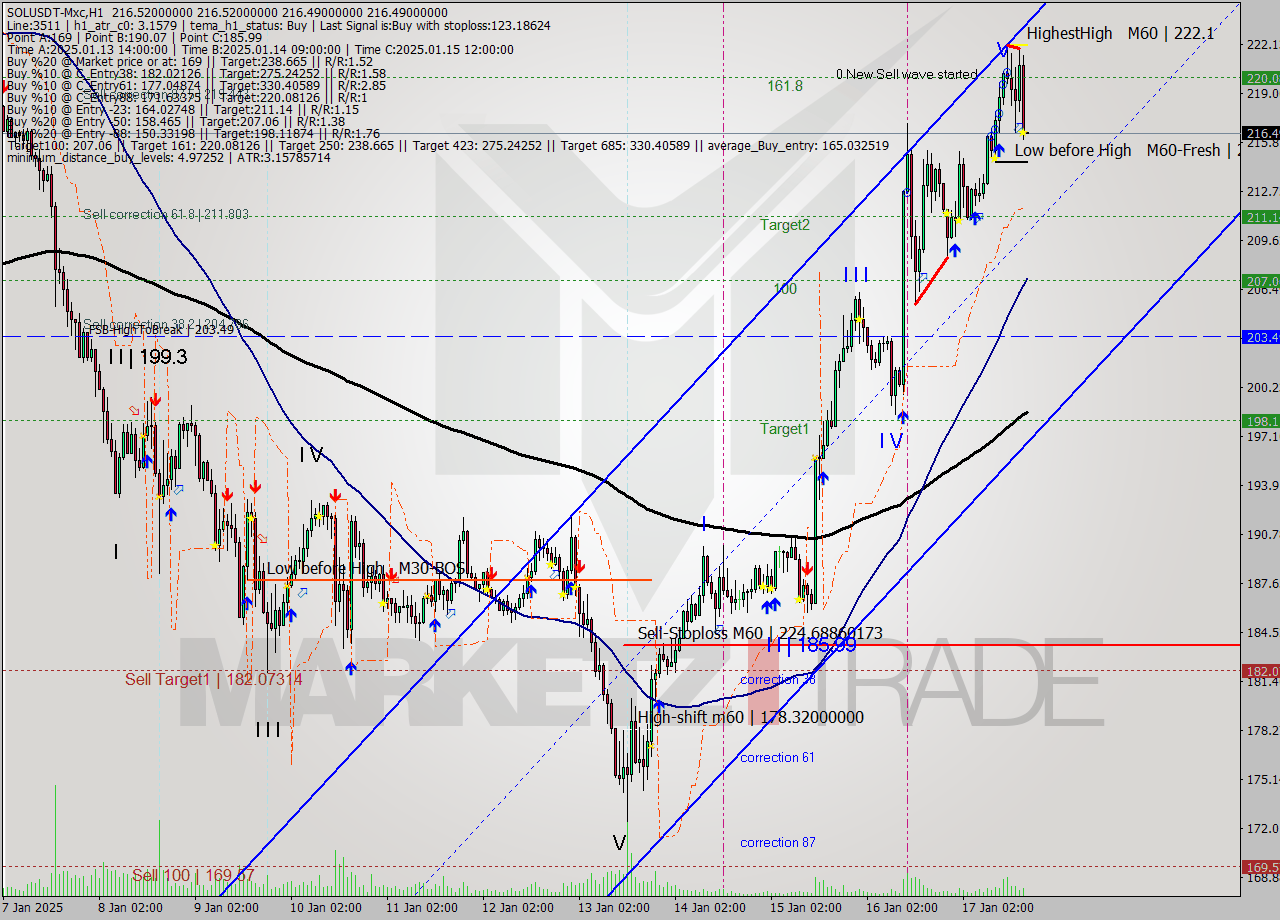This screenshot has width=1280, height=920.
Task: Click the red 182.0 price tag
Action: click(1260, 670)
